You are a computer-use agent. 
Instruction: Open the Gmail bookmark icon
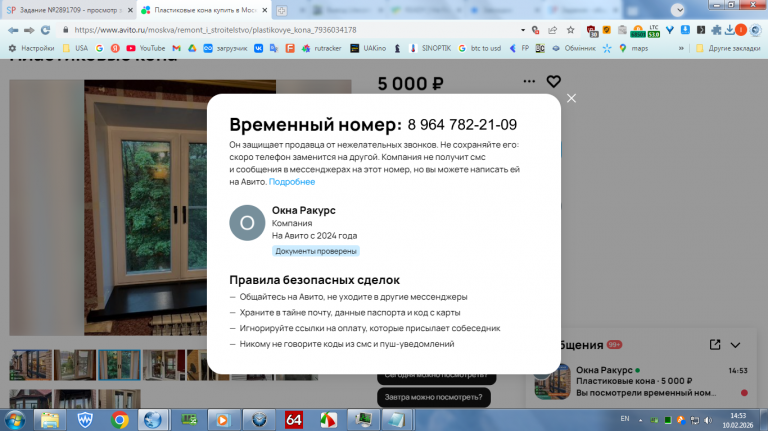[x=176, y=48]
